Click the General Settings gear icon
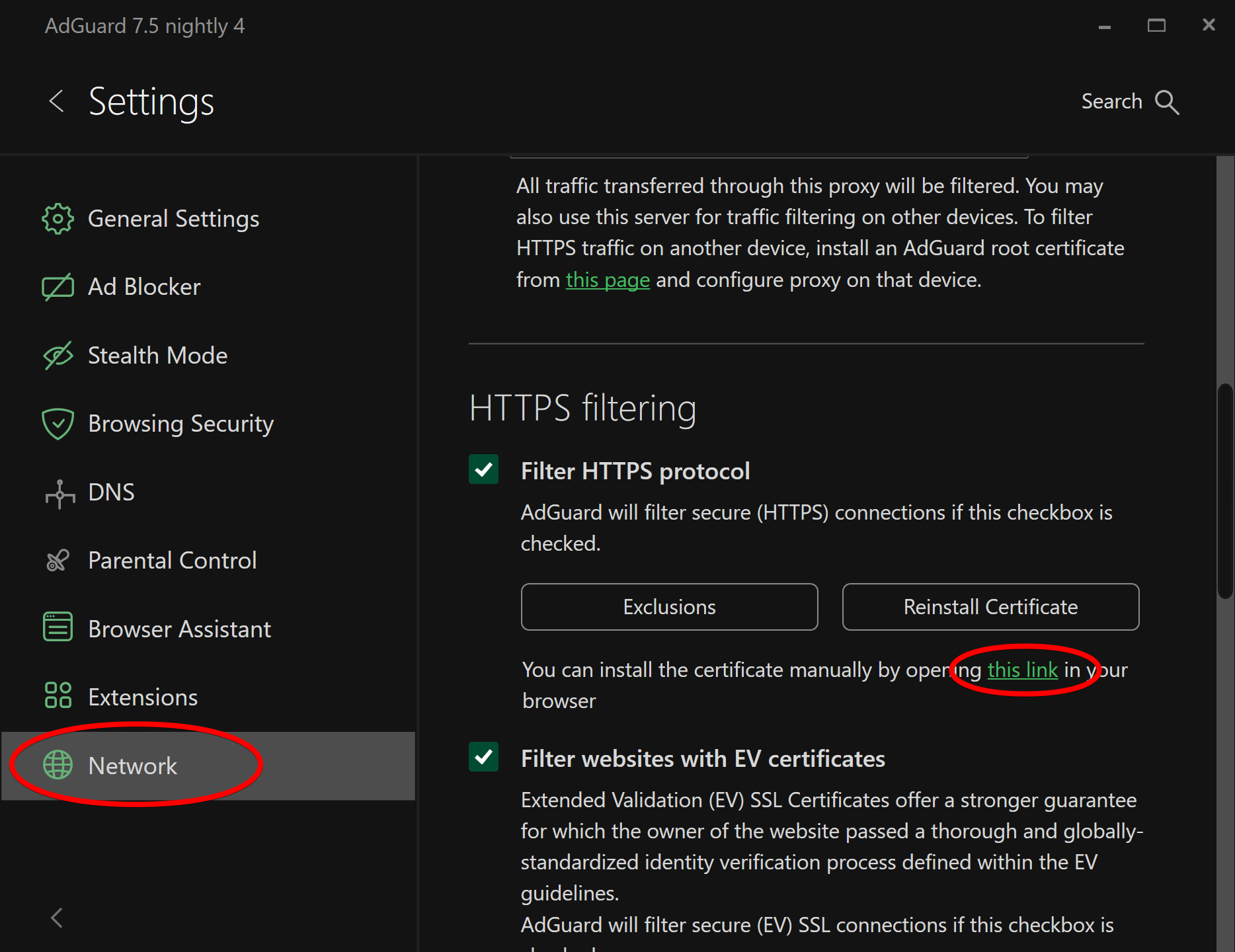This screenshot has height=952, width=1235. point(58,219)
